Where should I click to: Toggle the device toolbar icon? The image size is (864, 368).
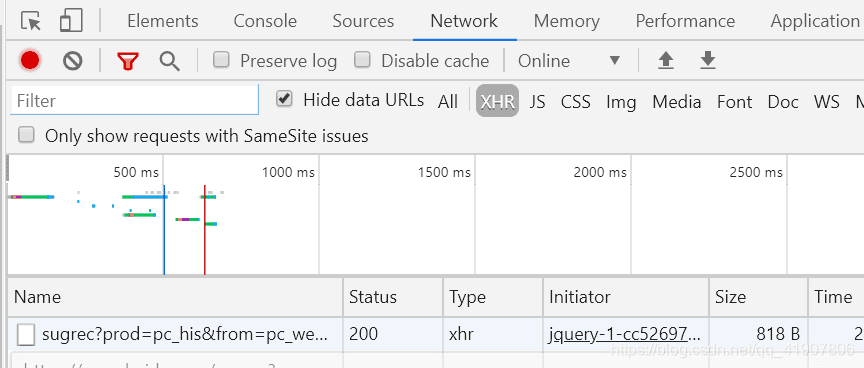tap(71, 21)
